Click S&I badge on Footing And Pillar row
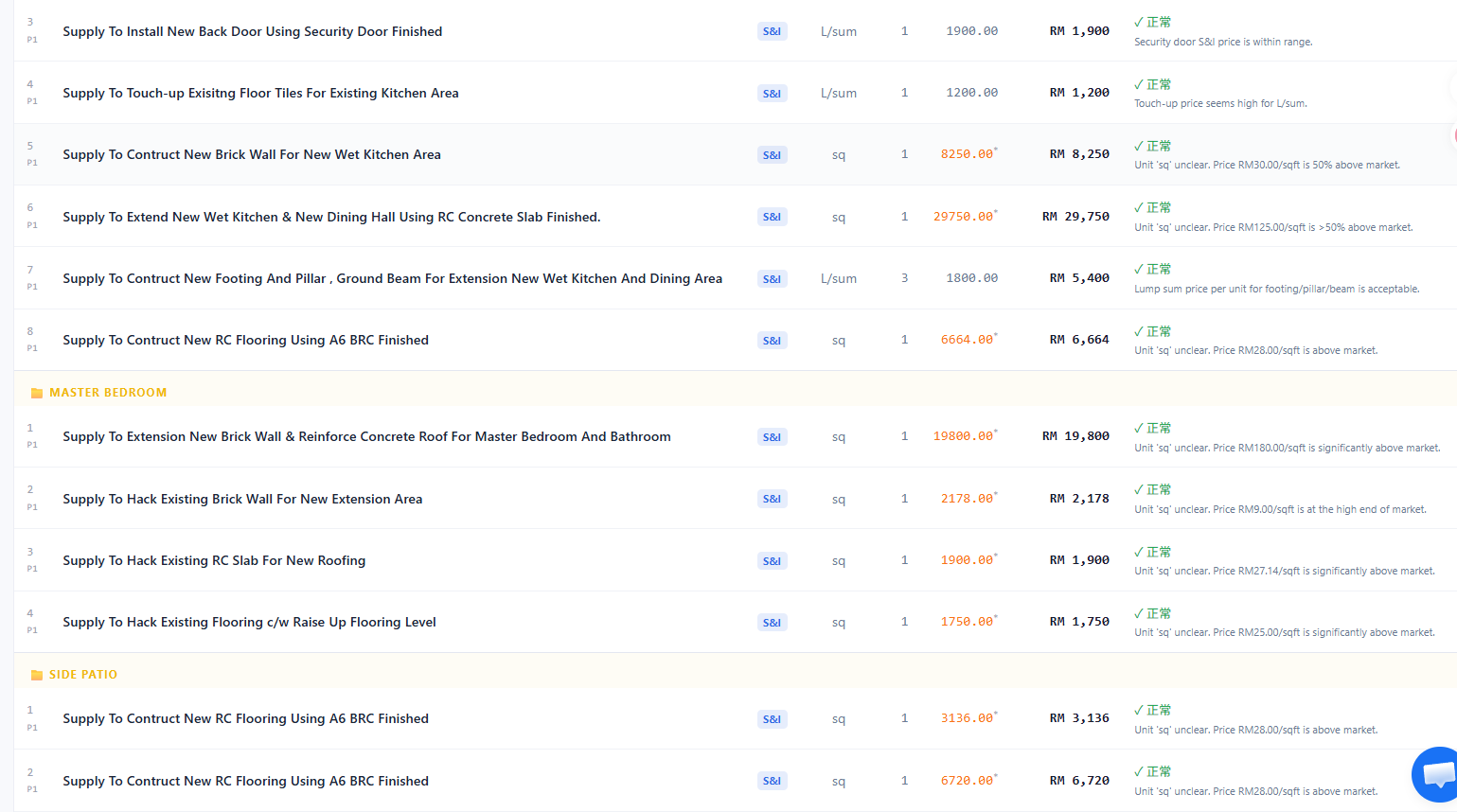 point(772,279)
